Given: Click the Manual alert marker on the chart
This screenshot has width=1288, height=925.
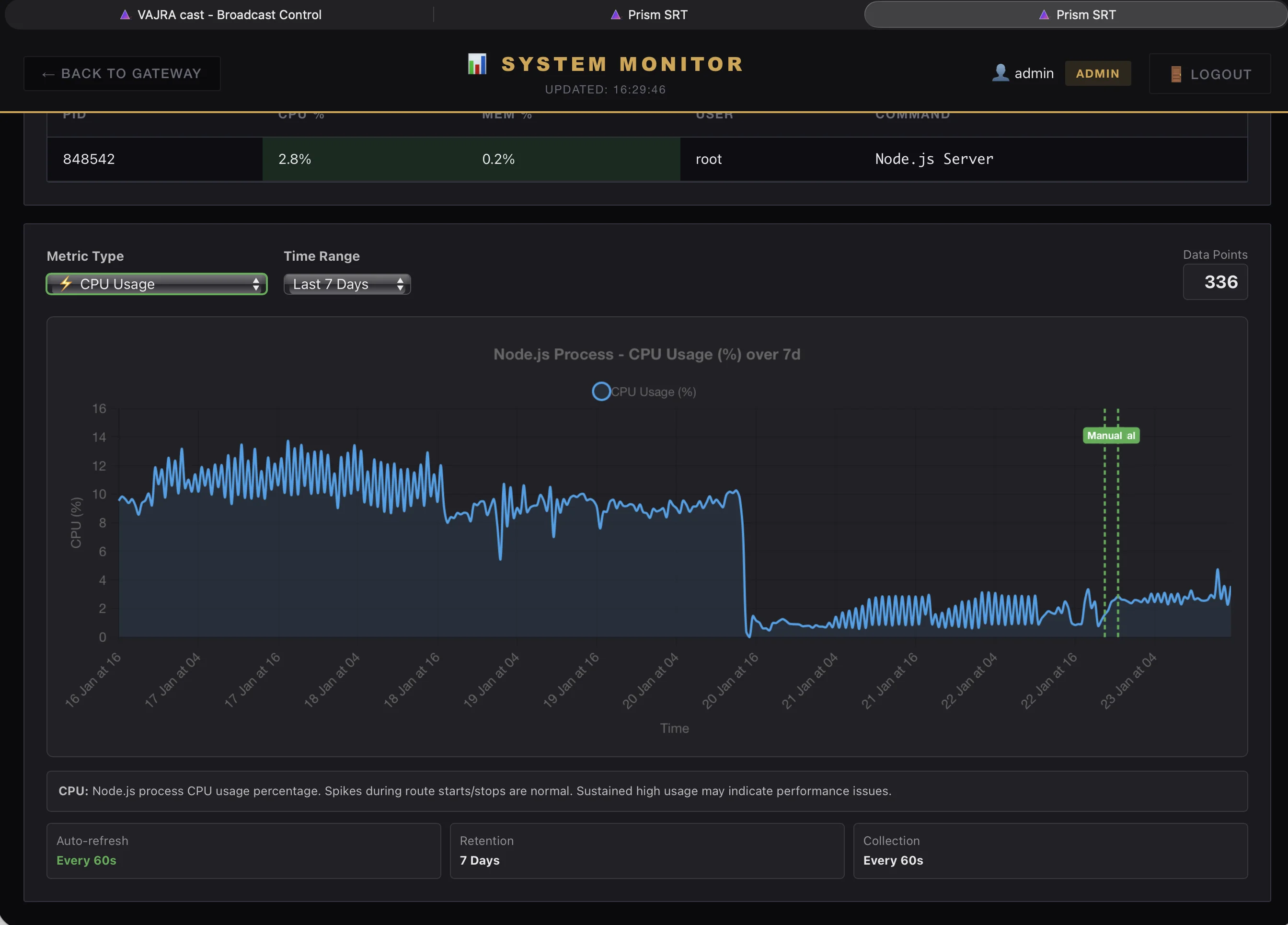Looking at the screenshot, I should (x=1110, y=435).
